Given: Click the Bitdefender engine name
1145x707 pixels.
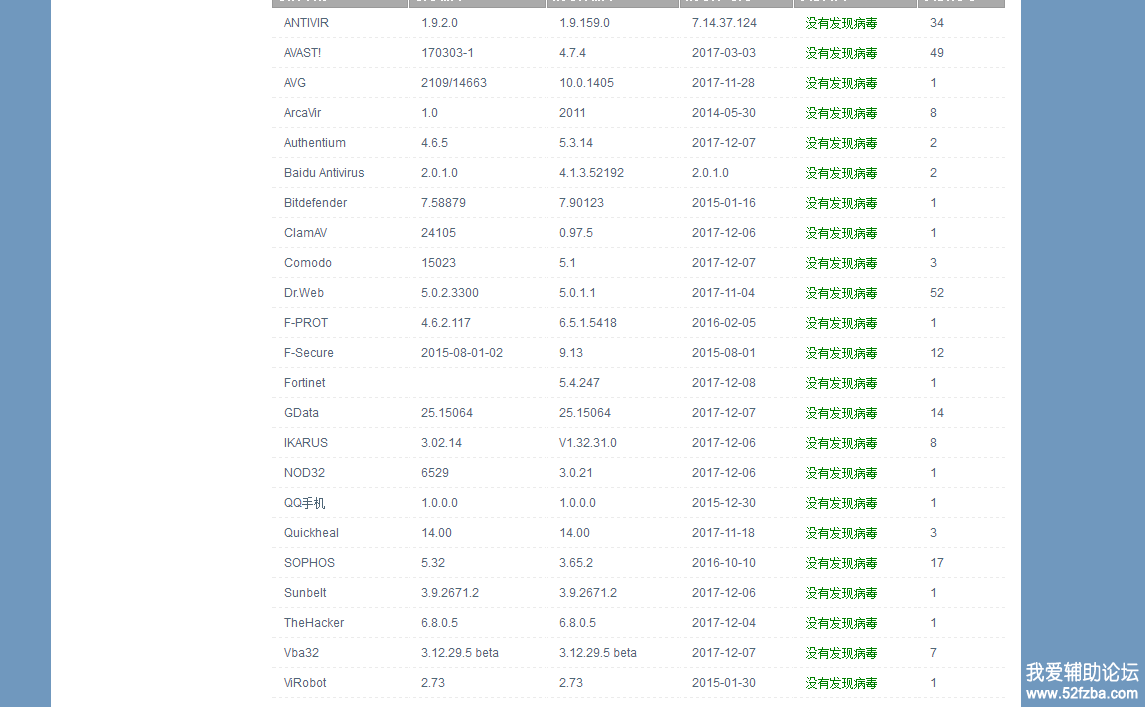Looking at the screenshot, I should [x=315, y=203].
